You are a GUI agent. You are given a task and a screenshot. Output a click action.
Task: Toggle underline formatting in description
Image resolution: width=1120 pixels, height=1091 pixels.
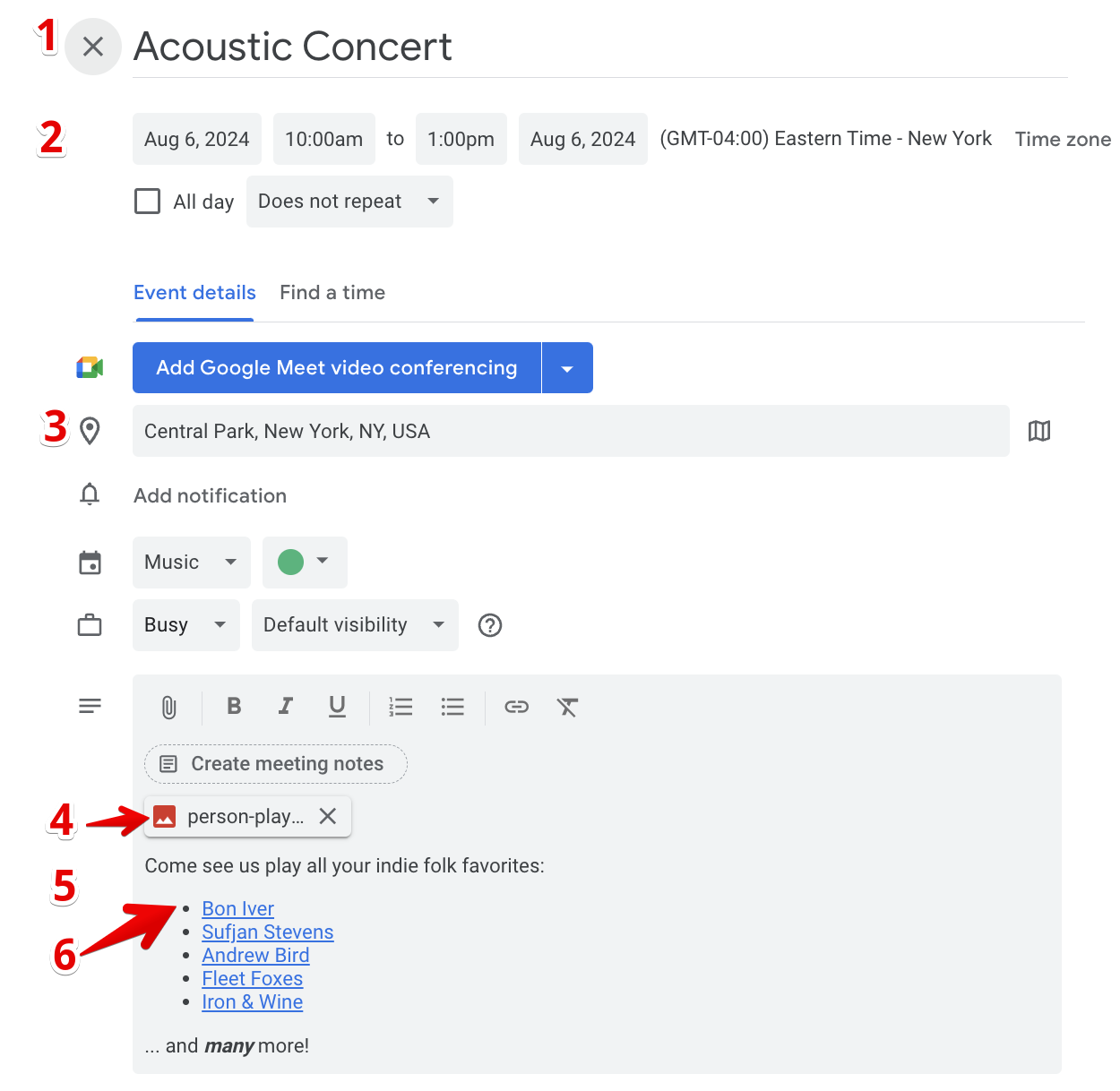click(337, 707)
